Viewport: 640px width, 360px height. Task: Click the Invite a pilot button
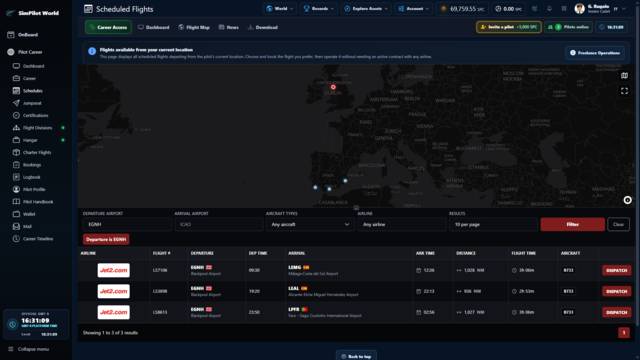click(509, 27)
